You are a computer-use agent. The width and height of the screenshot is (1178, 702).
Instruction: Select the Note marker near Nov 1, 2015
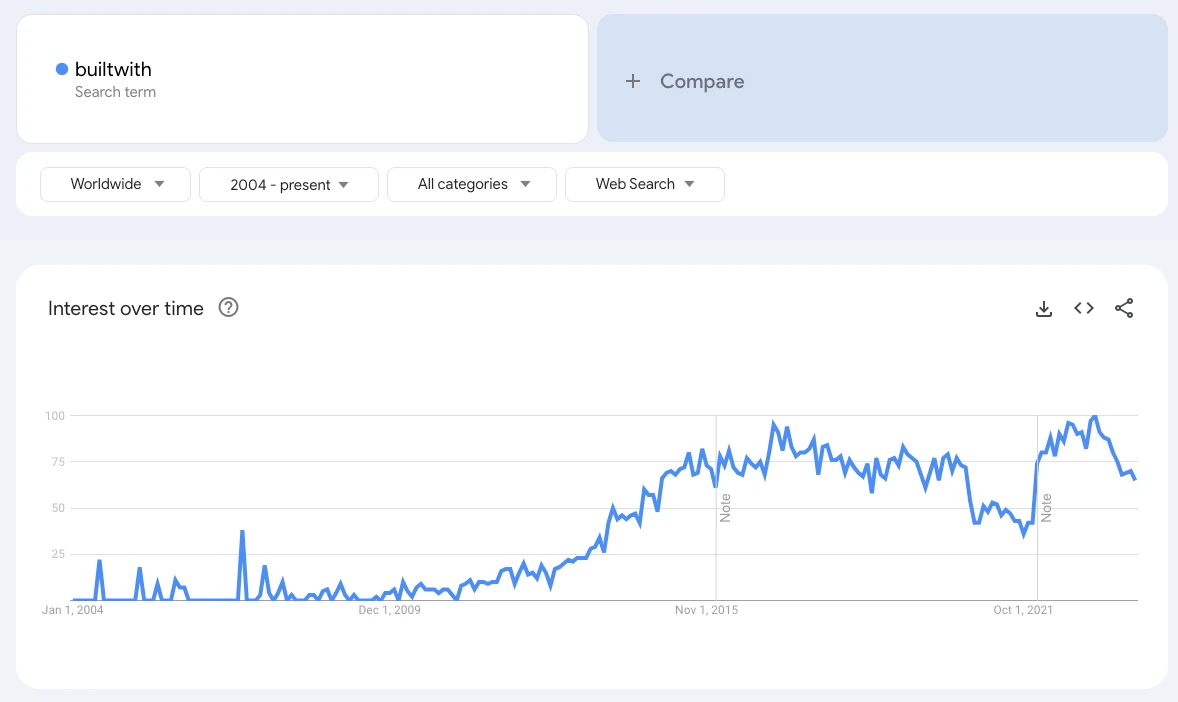pos(726,507)
